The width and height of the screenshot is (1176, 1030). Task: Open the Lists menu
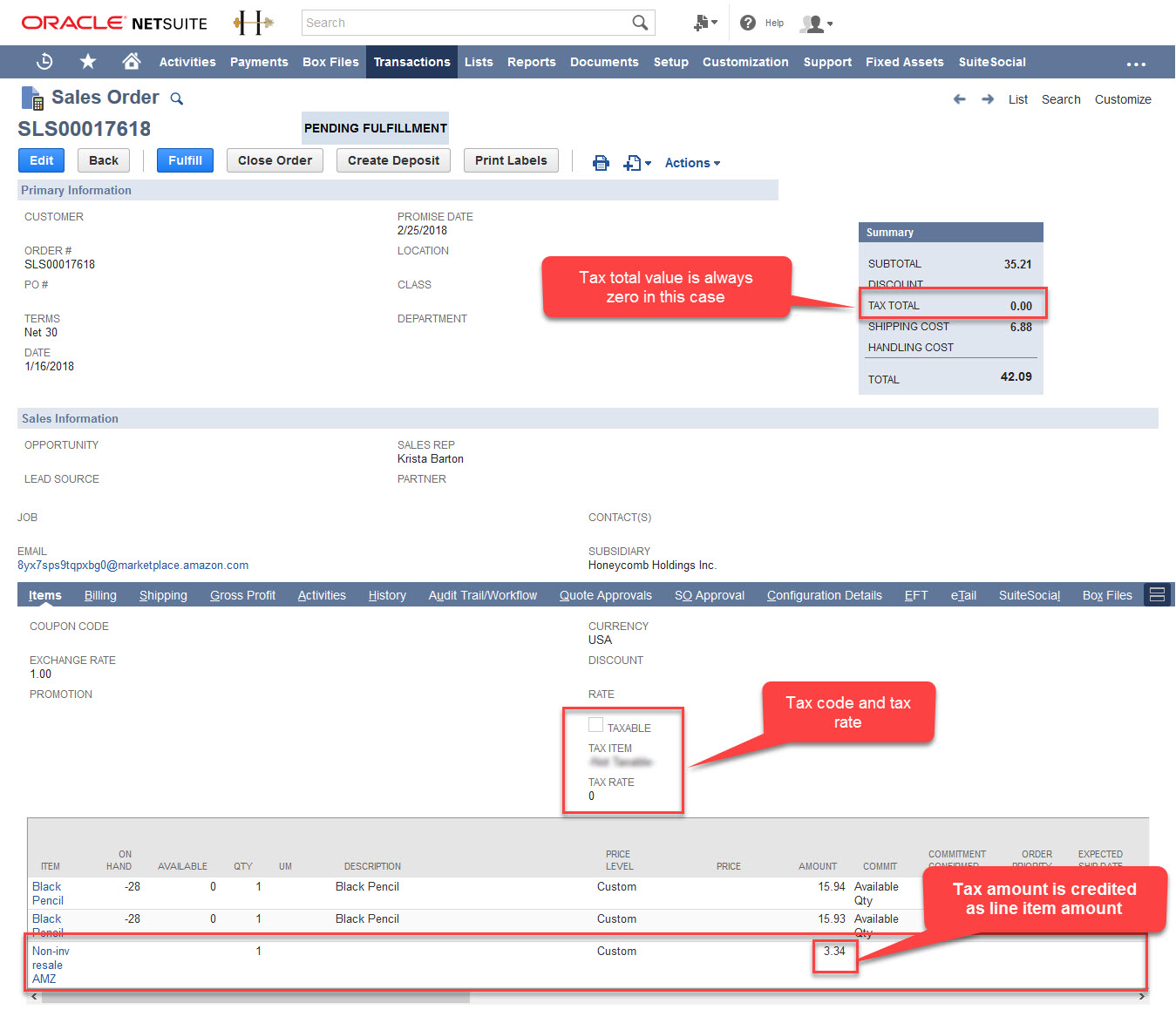click(479, 62)
